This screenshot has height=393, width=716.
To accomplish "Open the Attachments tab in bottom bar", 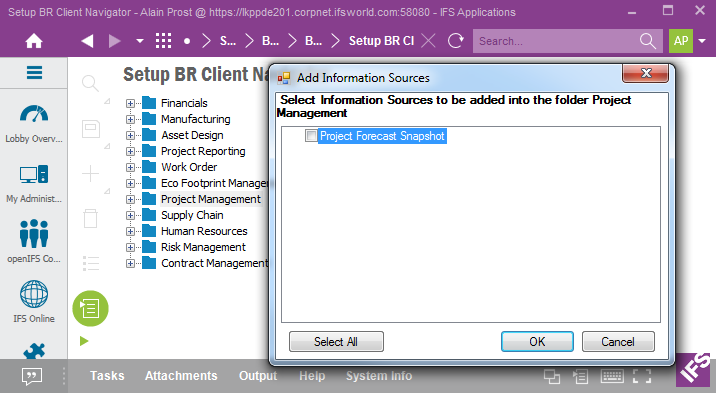I will 181,376.
